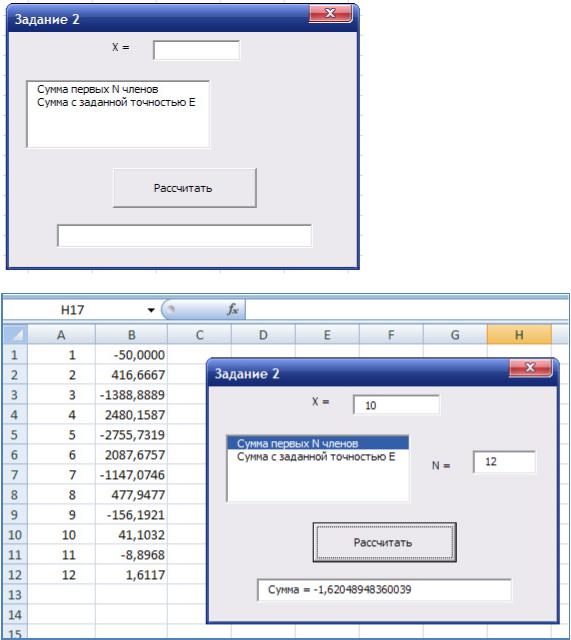Screen dimensions: 571x640
Task: Click cell with value -156,1921
Action: tap(131, 515)
